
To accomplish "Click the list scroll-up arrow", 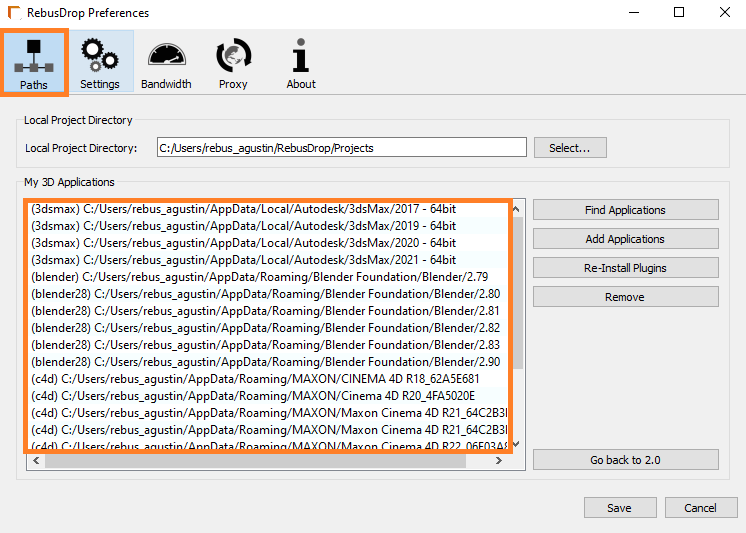I will (516, 209).
